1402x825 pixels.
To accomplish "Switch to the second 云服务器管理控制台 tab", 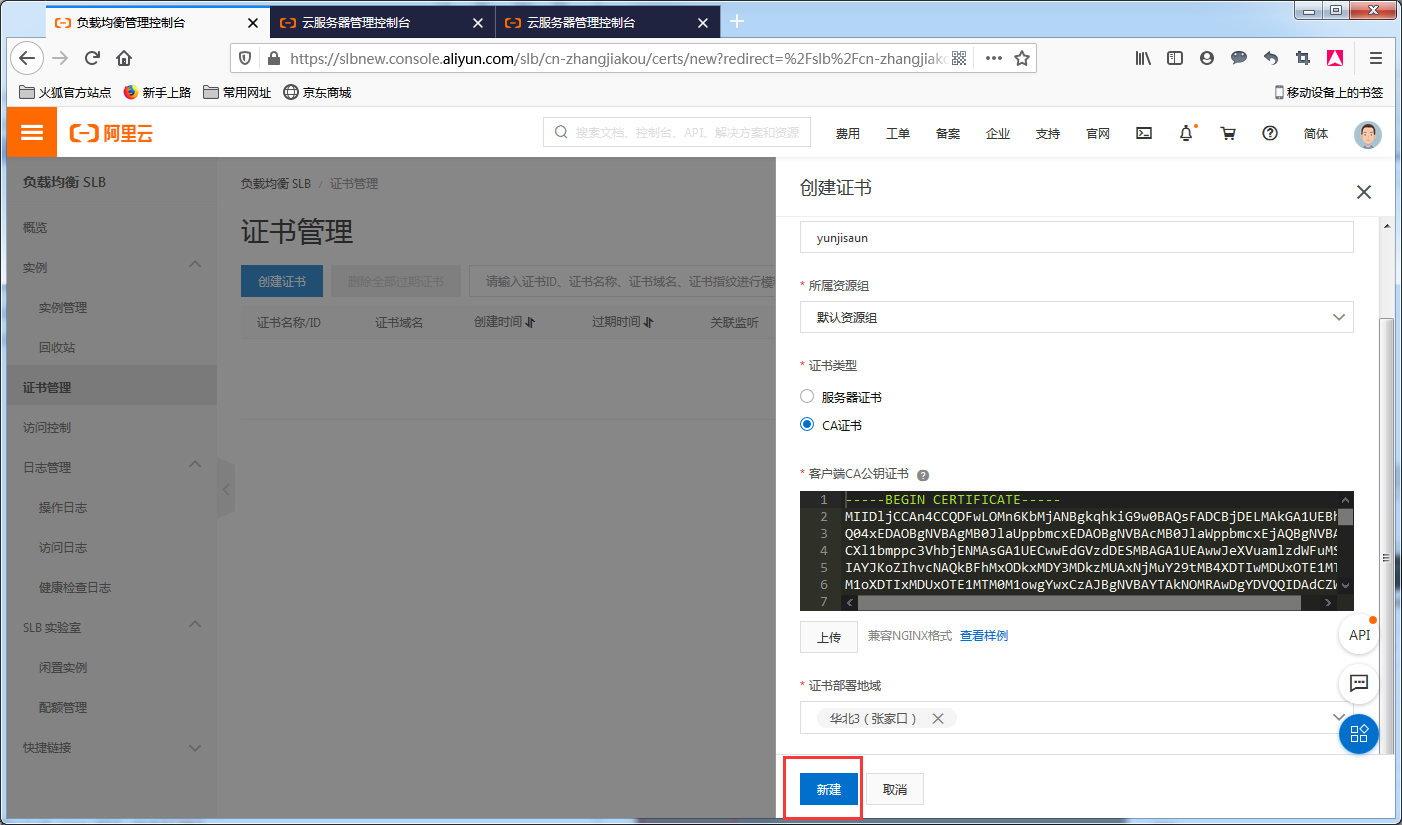I will pyautogui.click(x=607, y=22).
